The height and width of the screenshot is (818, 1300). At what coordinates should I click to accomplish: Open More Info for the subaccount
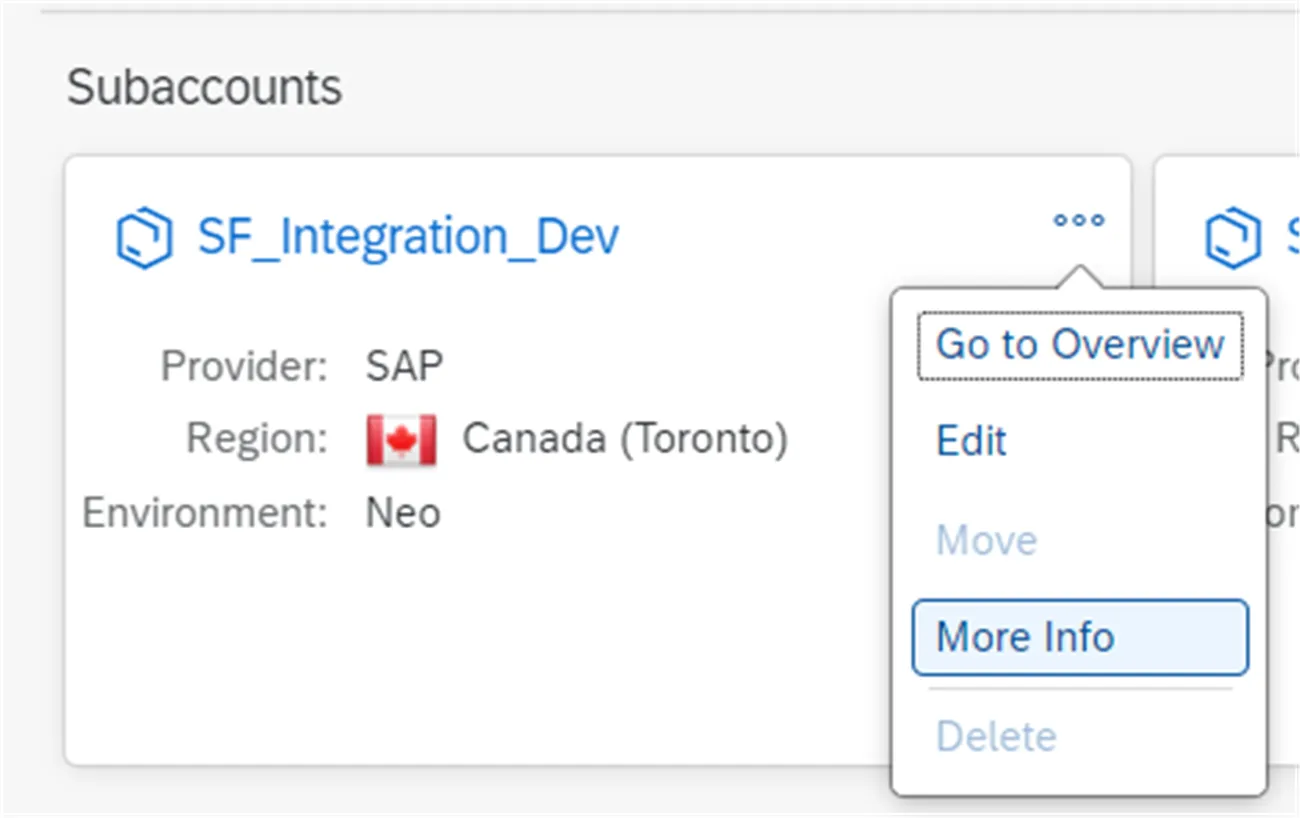[1080, 637]
